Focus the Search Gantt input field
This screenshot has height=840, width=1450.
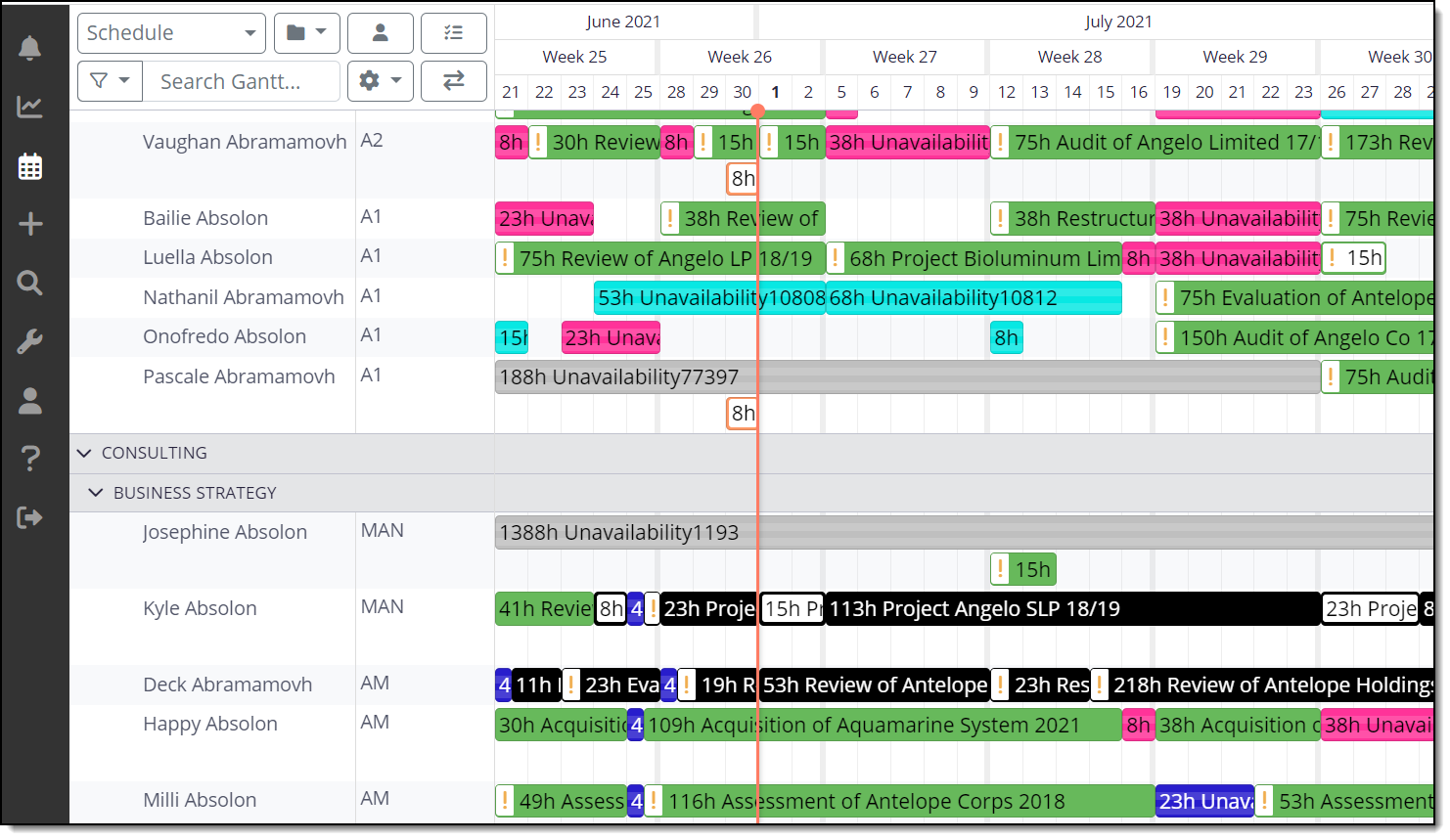click(x=242, y=81)
